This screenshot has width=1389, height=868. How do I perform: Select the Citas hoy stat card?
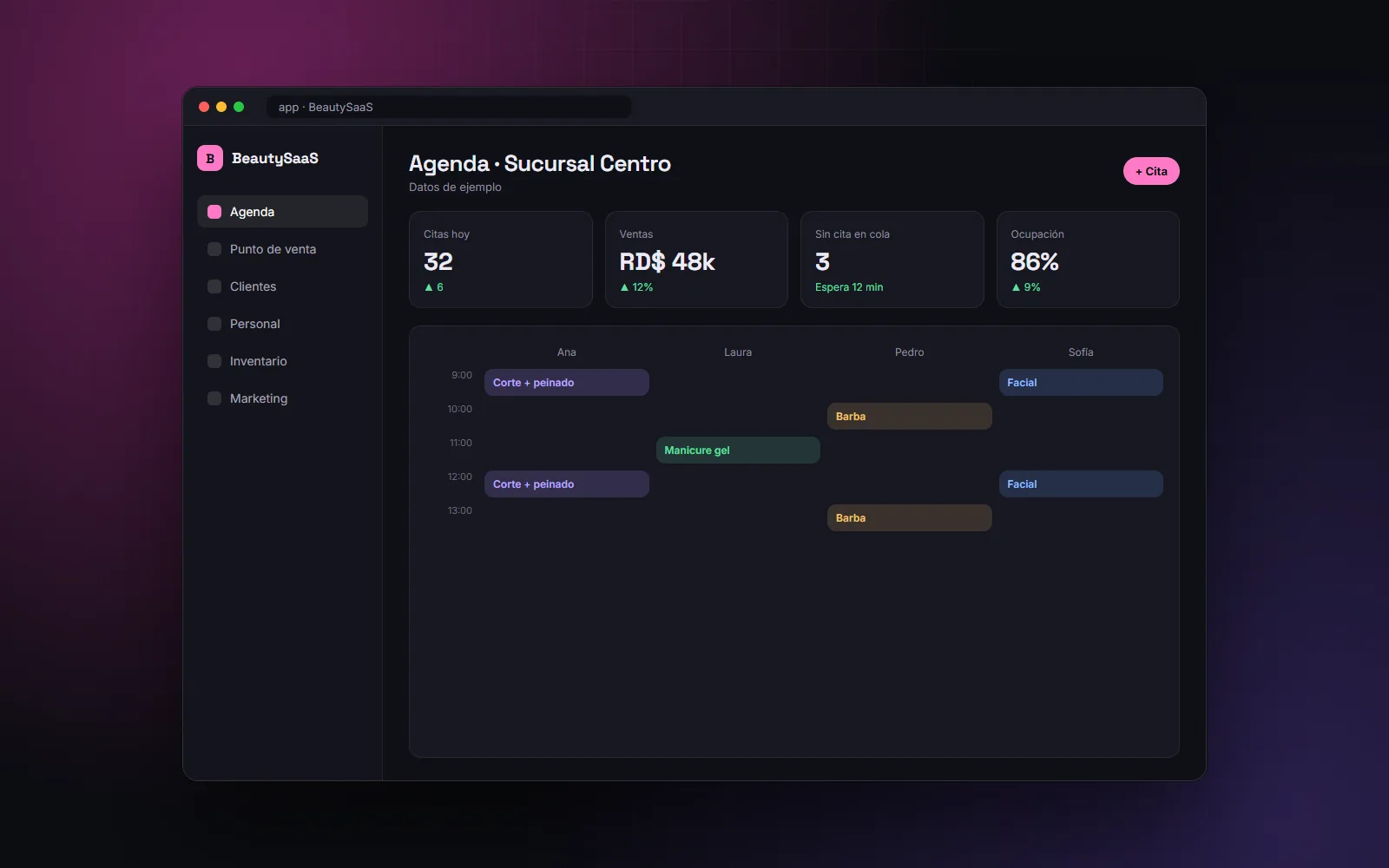click(501, 260)
